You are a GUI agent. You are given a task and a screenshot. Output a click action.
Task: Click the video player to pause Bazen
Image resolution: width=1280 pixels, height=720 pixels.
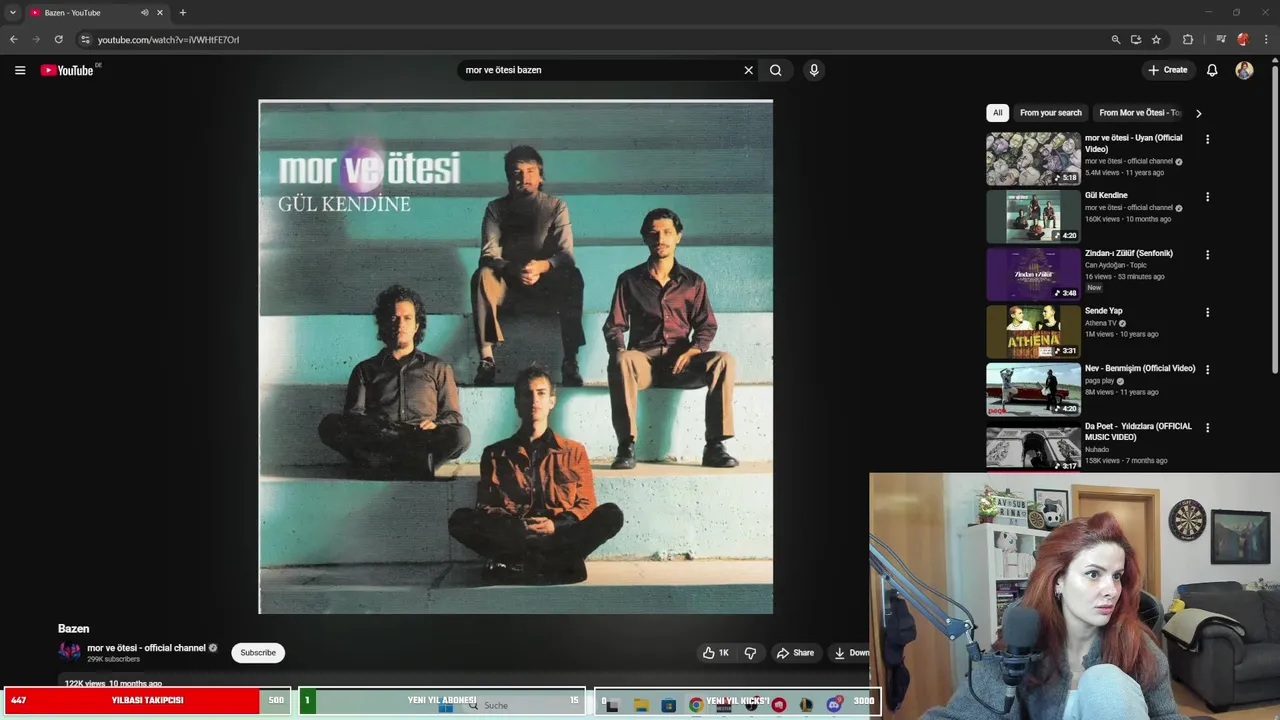coord(515,356)
